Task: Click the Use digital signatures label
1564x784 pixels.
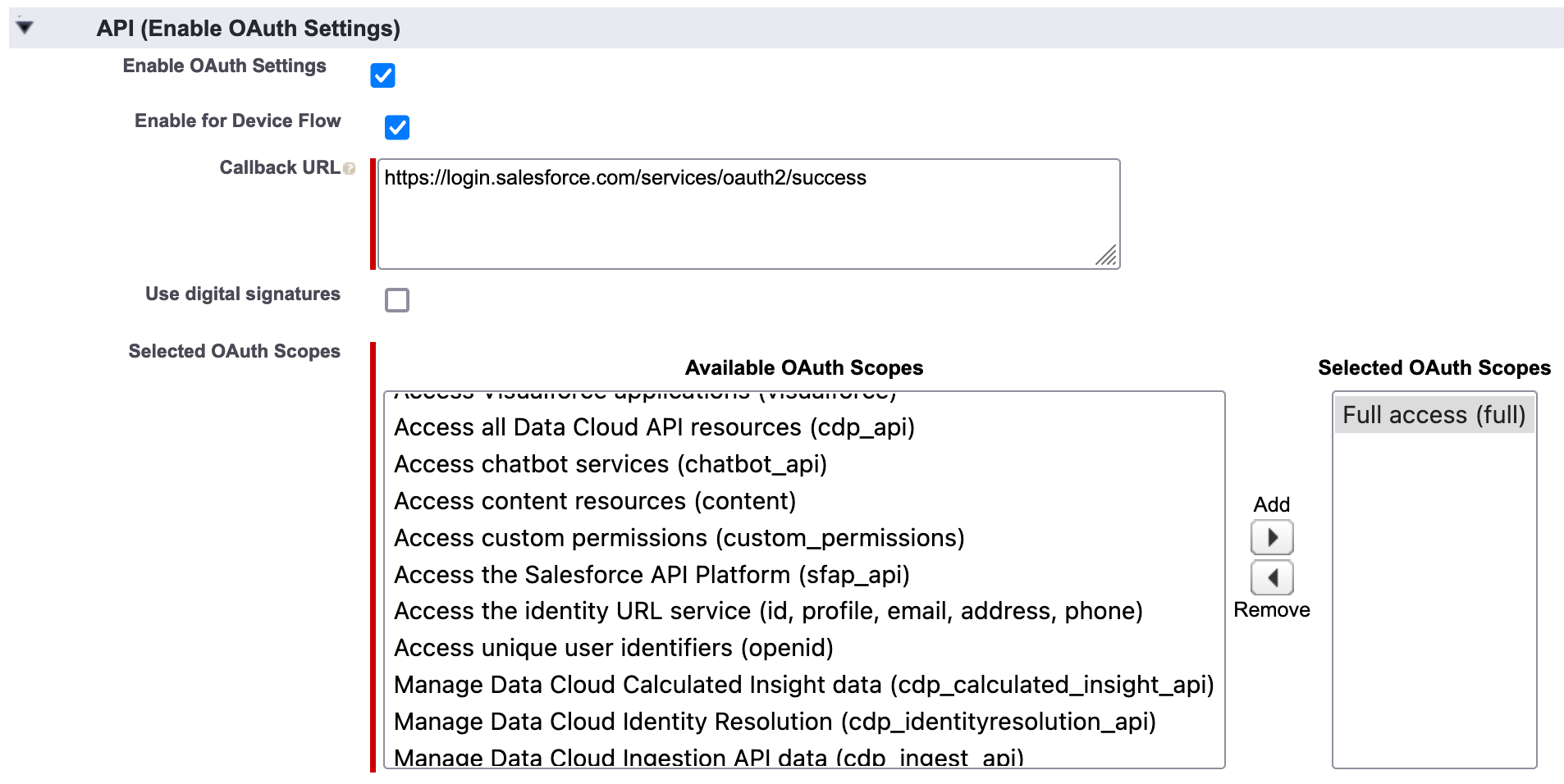Action: [242, 294]
